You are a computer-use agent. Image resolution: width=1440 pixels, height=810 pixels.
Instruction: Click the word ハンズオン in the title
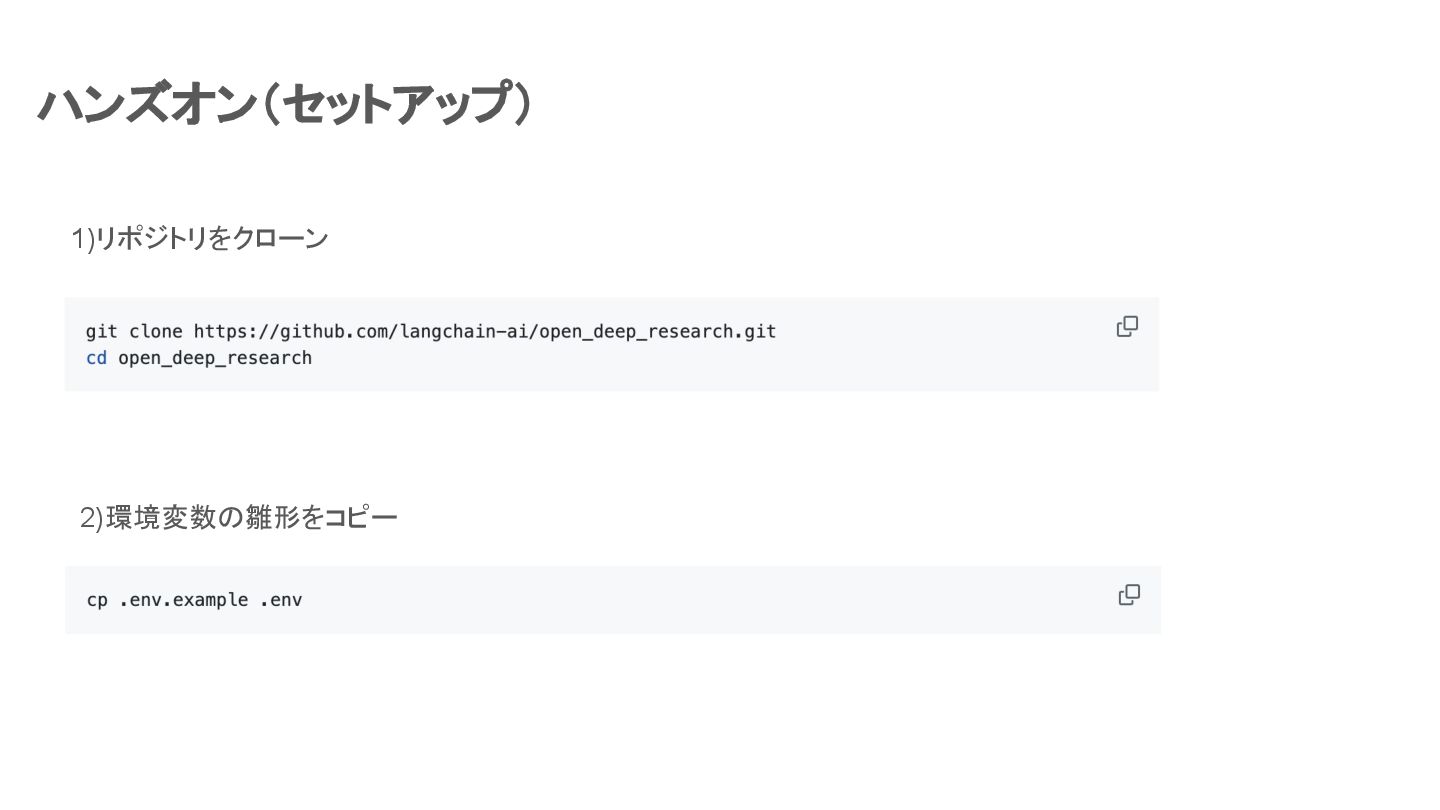pos(147,104)
